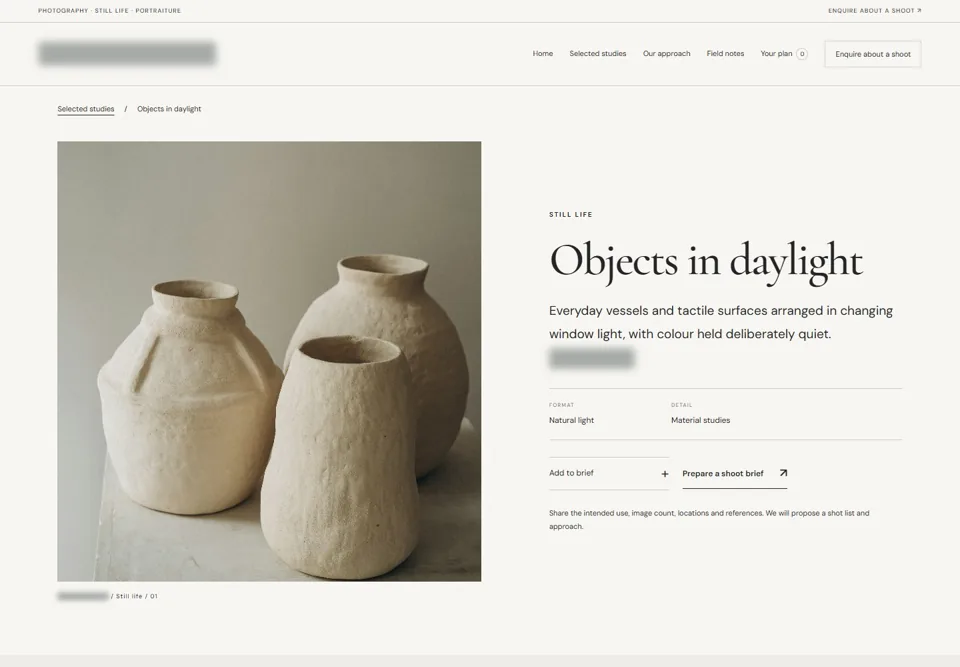Click the Objects in daylight breadcrumb text
Image resolution: width=960 pixels, height=667 pixels.
(x=169, y=109)
